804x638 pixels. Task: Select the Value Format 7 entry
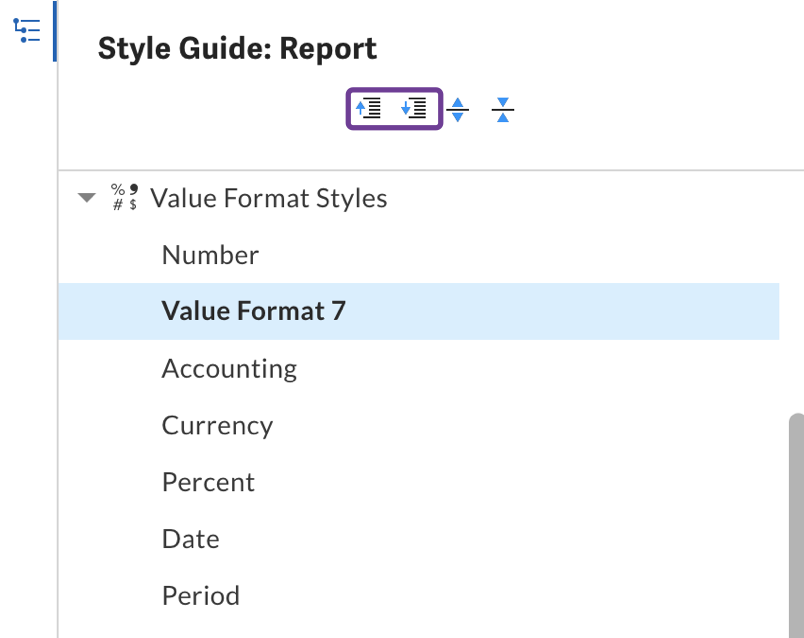[253, 311]
